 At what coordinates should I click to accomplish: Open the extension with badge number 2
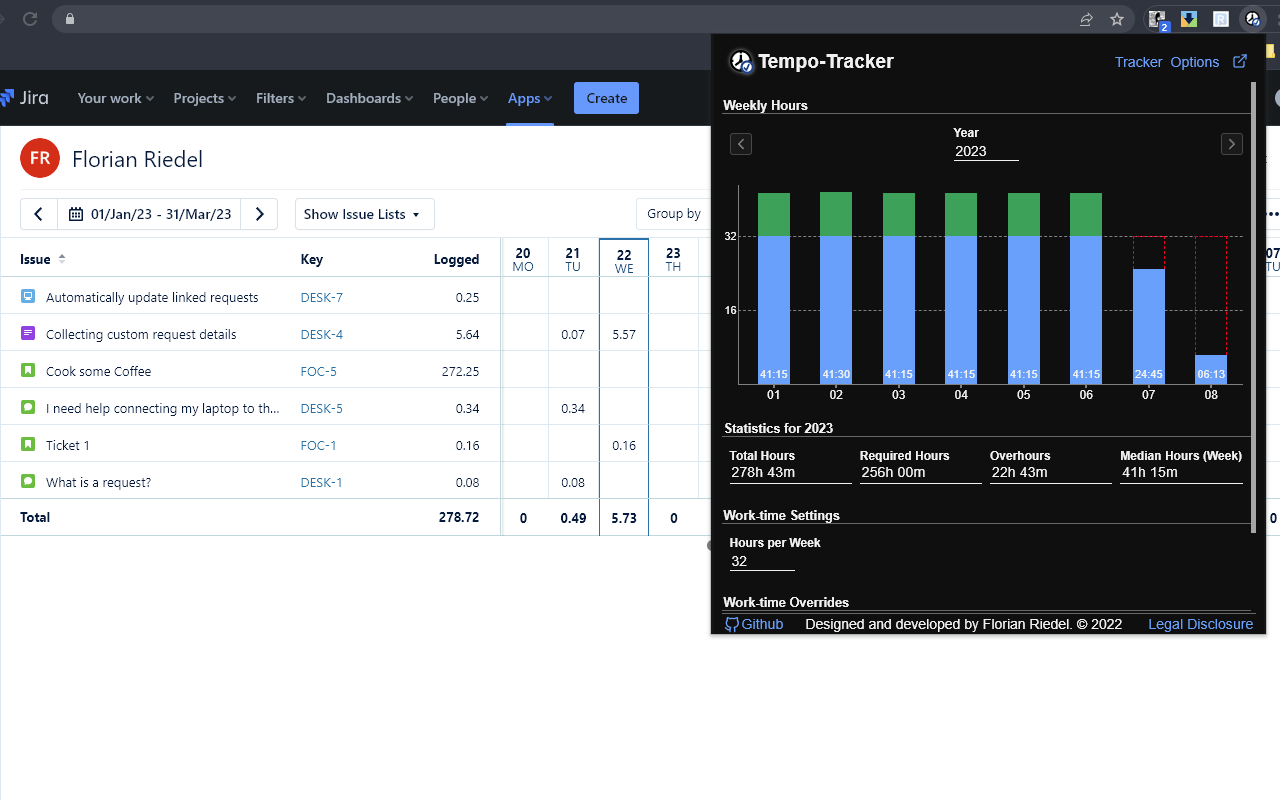point(1158,19)
